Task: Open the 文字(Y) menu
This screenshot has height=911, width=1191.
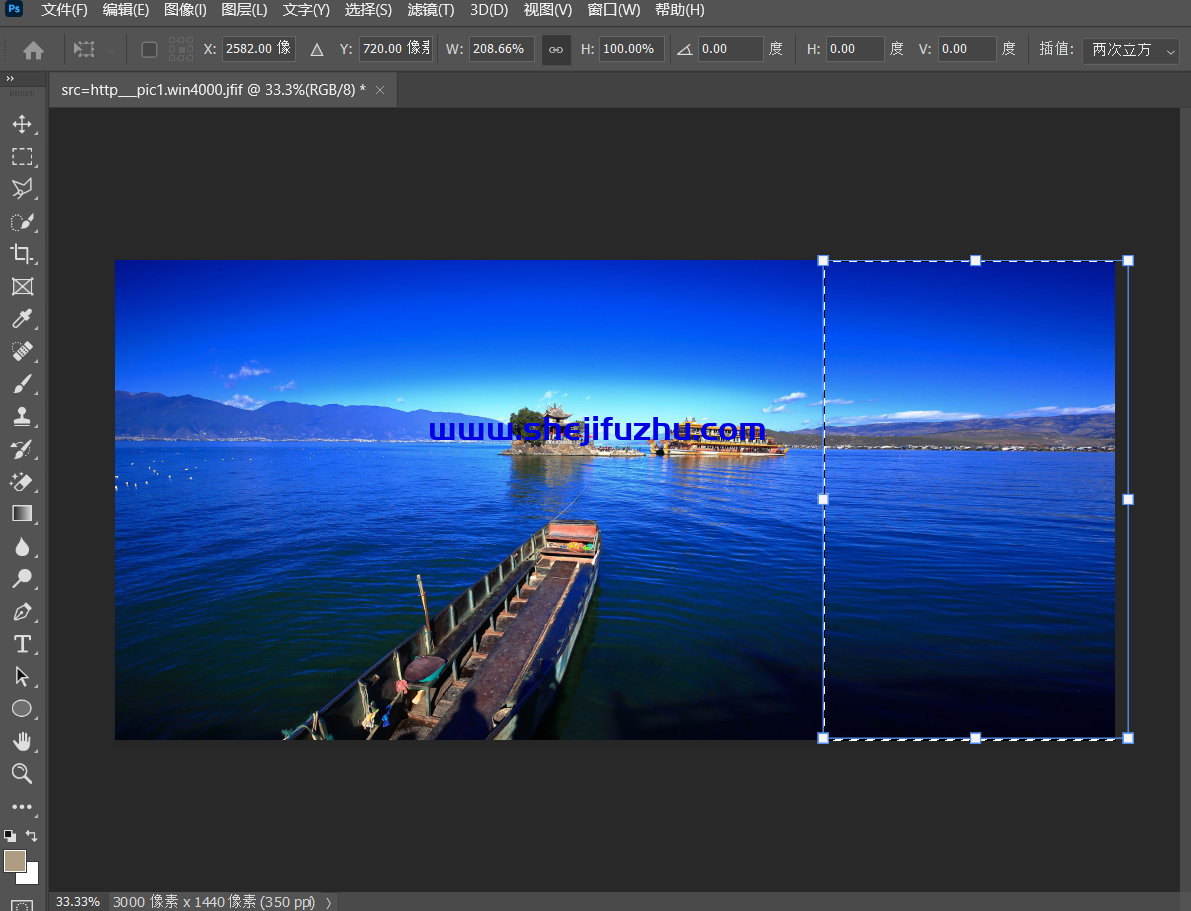Action: pyautogui.click(x=306, y=10)
